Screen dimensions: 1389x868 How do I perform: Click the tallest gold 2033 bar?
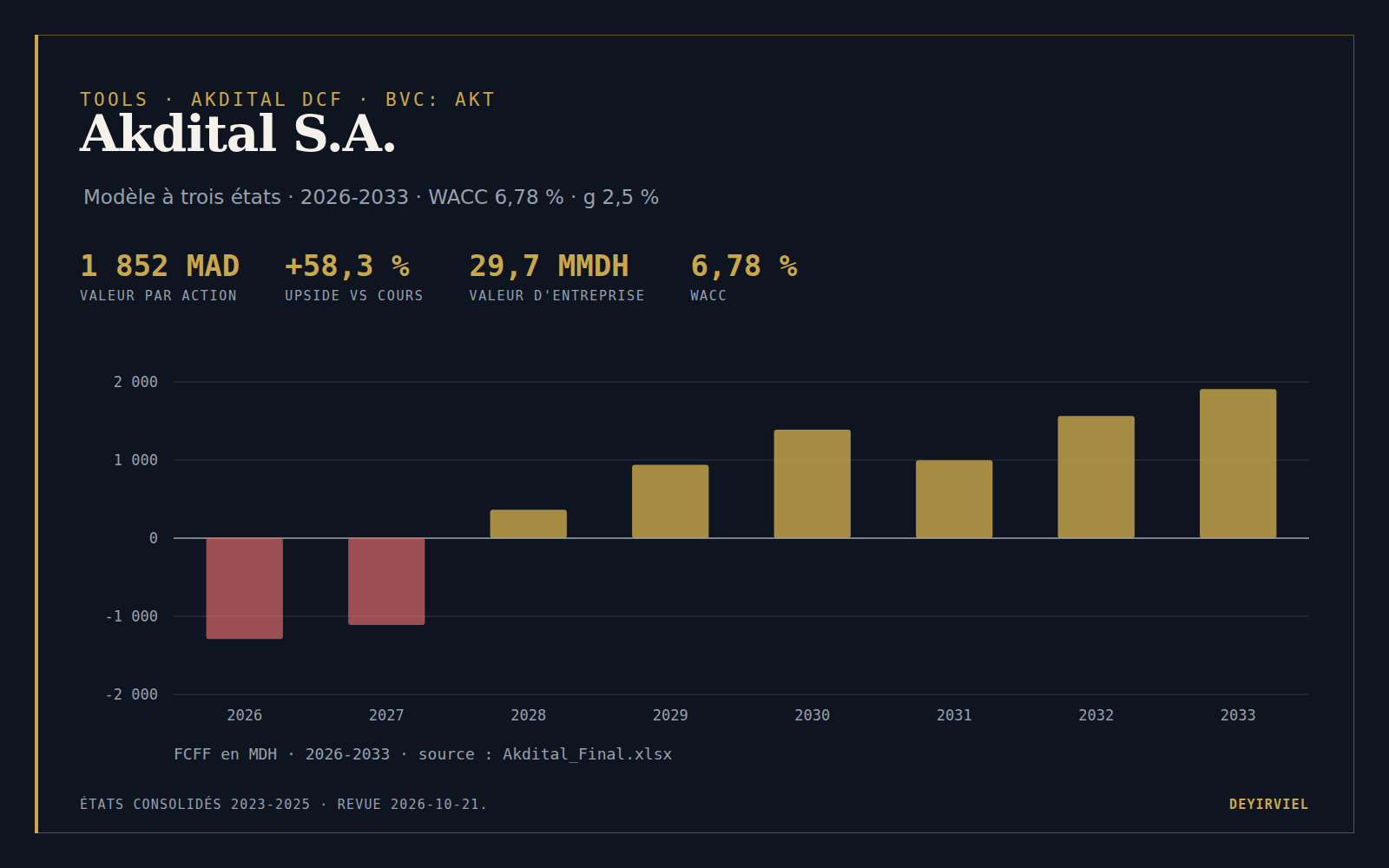point(1238,464)
